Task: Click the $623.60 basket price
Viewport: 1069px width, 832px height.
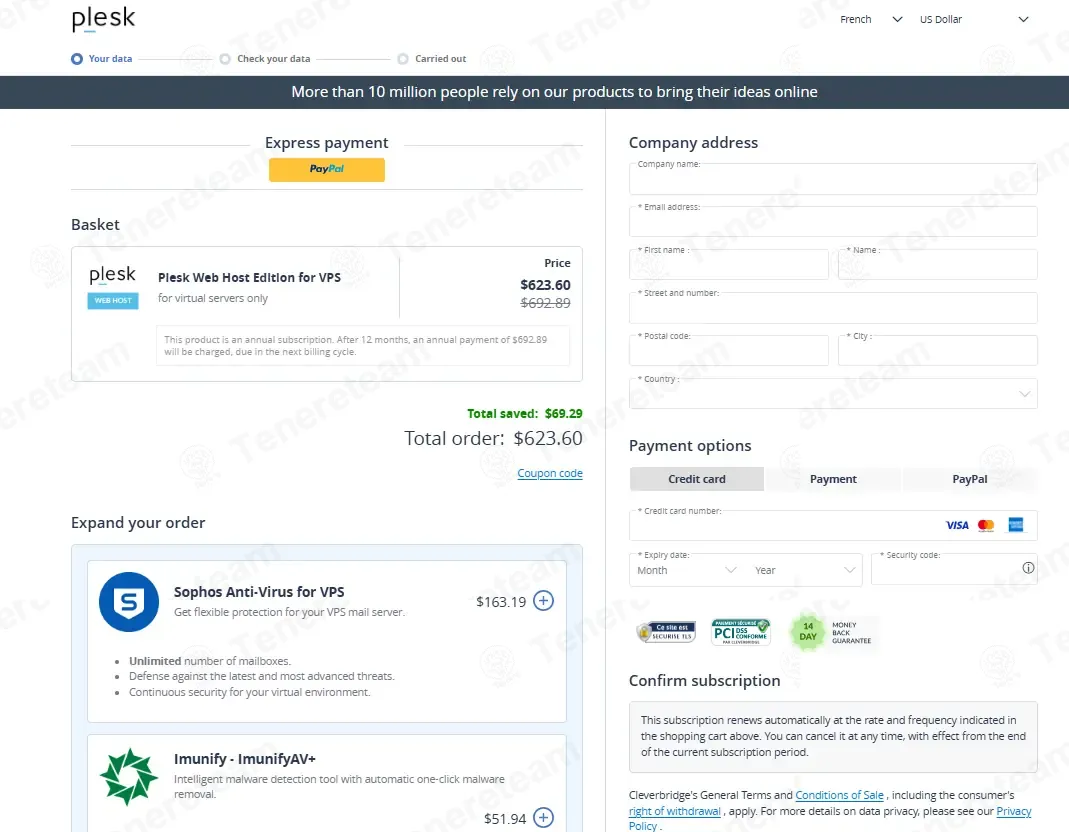Action: [x=545, y=285]
